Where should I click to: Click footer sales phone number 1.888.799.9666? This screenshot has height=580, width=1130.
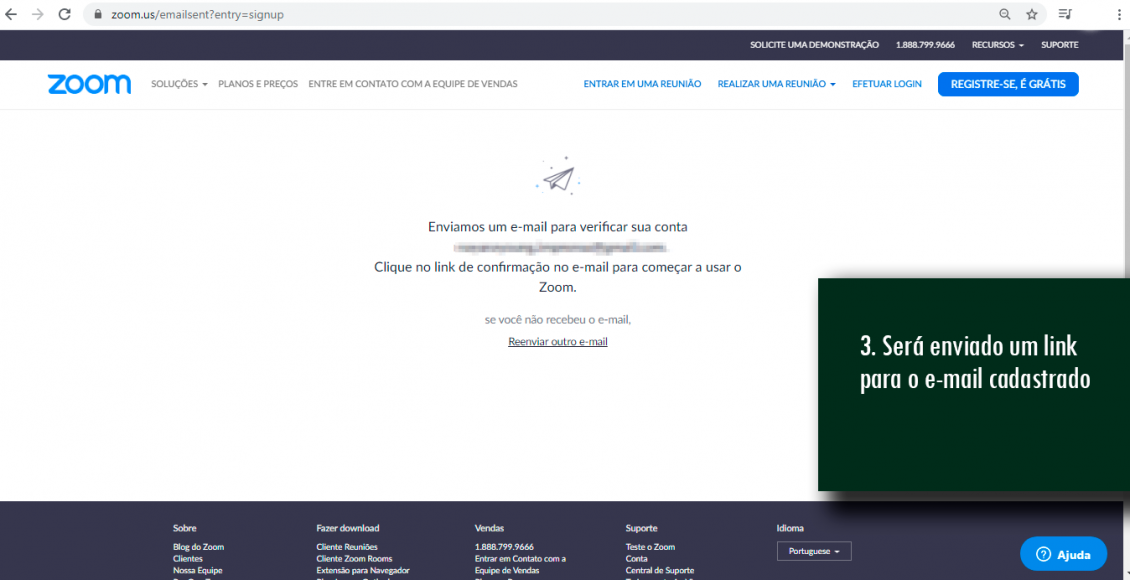click(504, 547)
